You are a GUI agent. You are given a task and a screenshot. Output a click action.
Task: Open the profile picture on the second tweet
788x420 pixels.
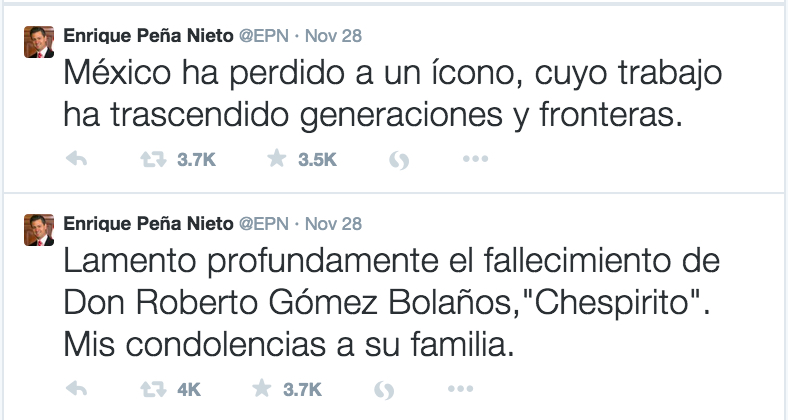[x=39, y=230]
